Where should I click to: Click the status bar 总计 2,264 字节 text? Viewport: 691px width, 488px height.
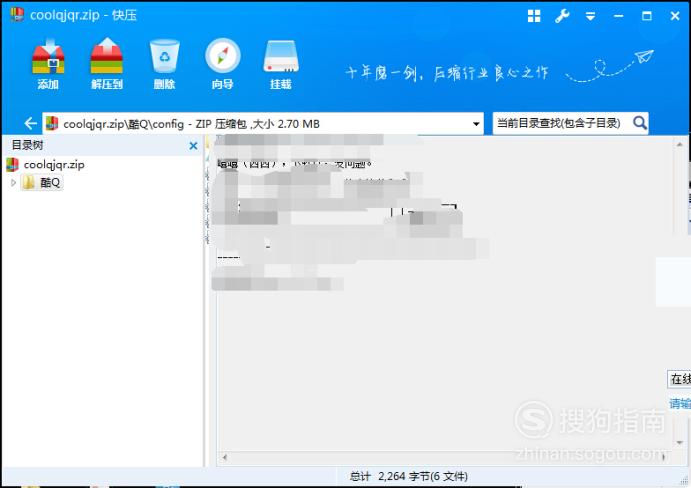point(409,476)
